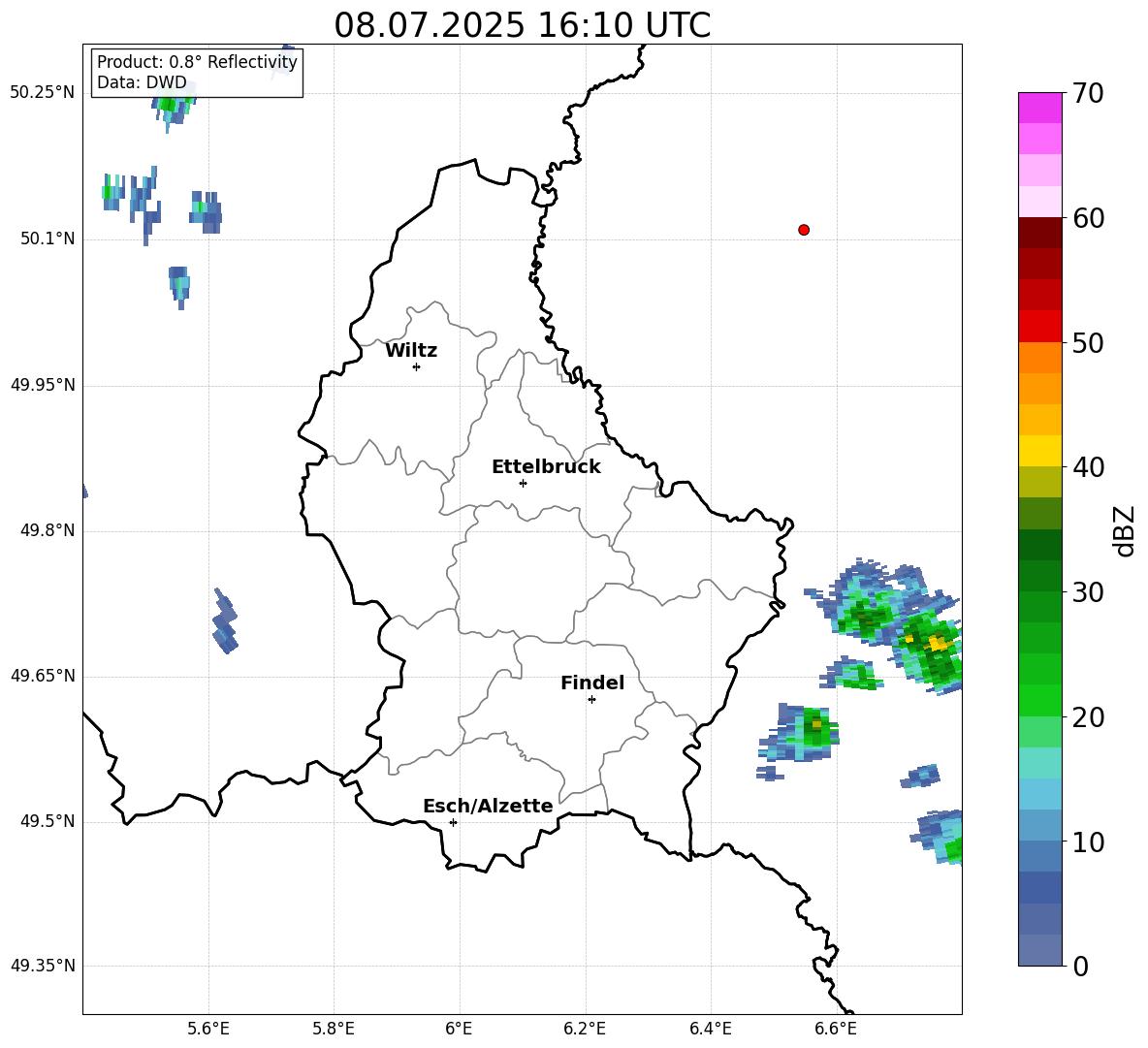Click the 5.8°E longitude label
Image resolution: width=1148 pixels, height=1048 pixels.
(x=334, y=1029)
